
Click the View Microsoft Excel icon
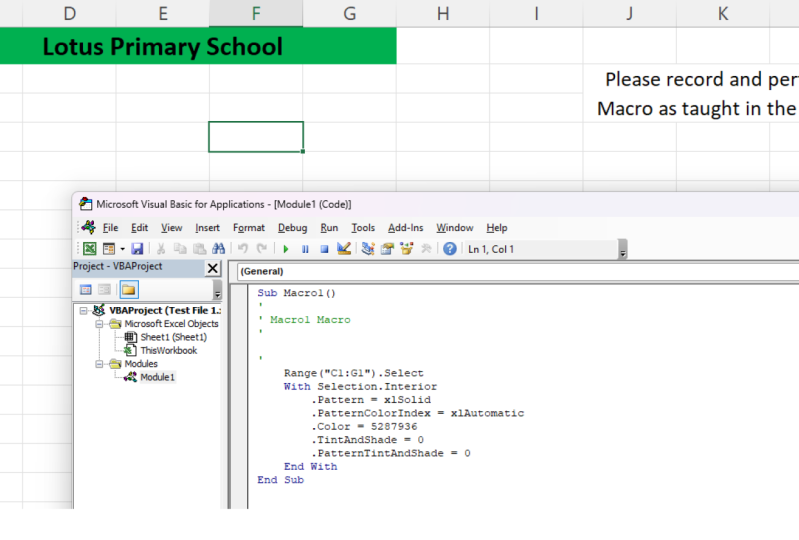(90, 249)
